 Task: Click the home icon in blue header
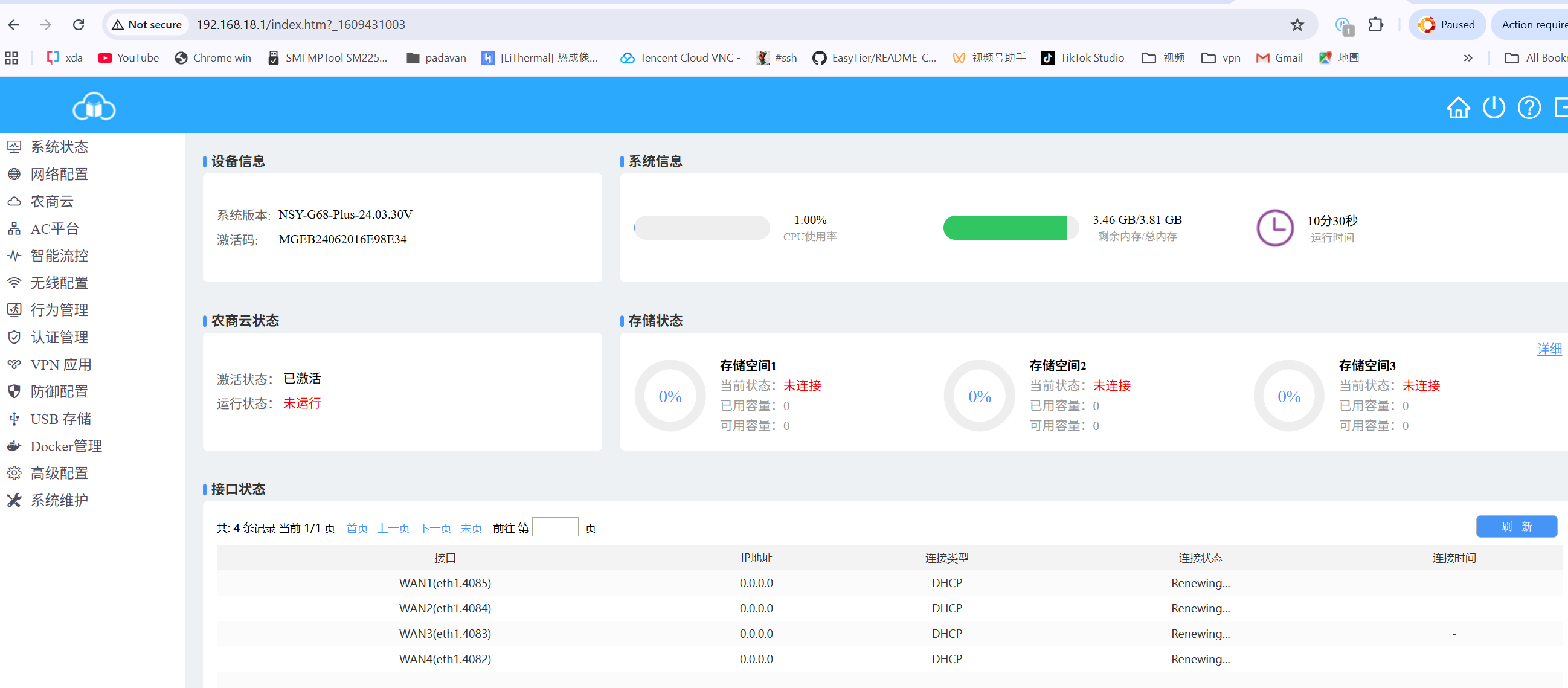[x=1458, y=108]
